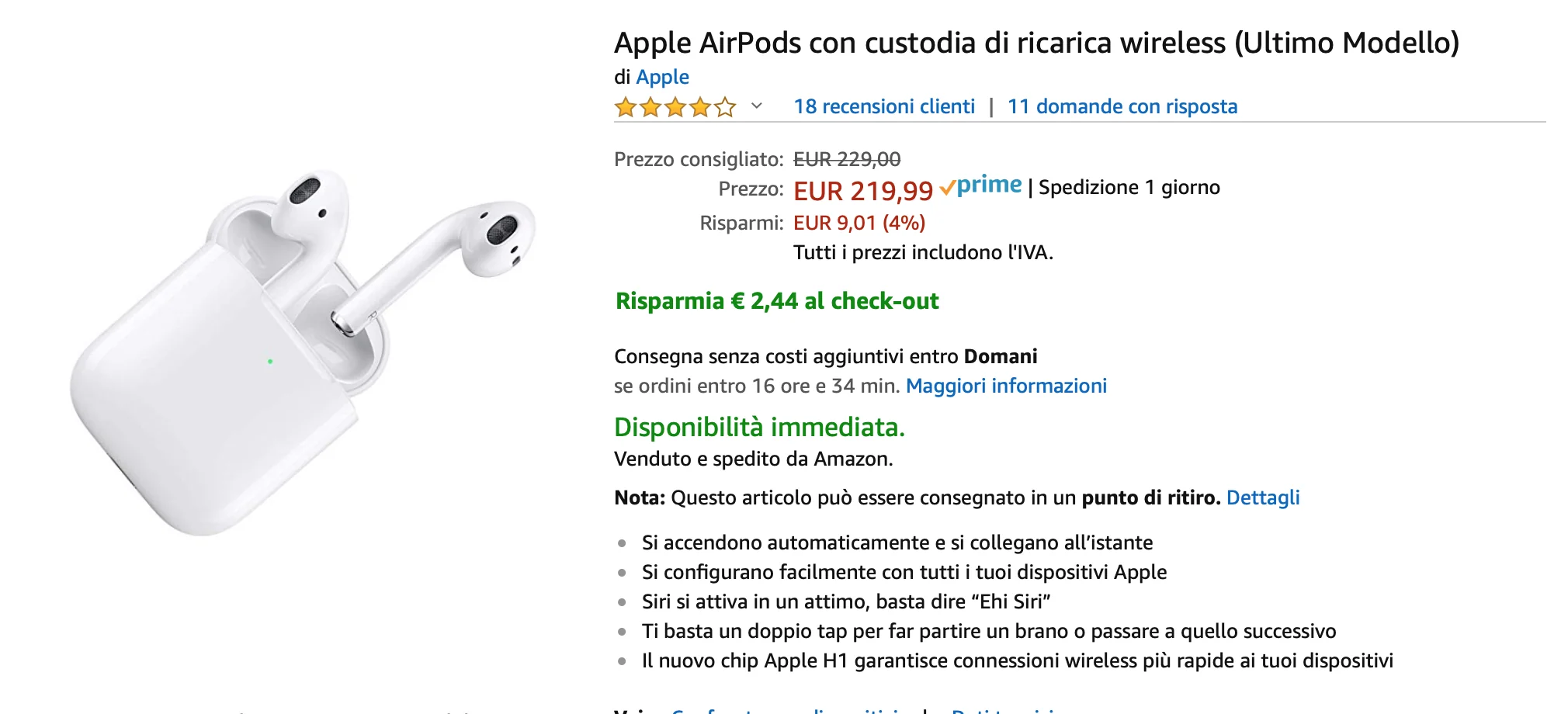Click the fourth star of the rating
Image resolution: width=1568 pixels, height=714 pixels.
[700, 106]
